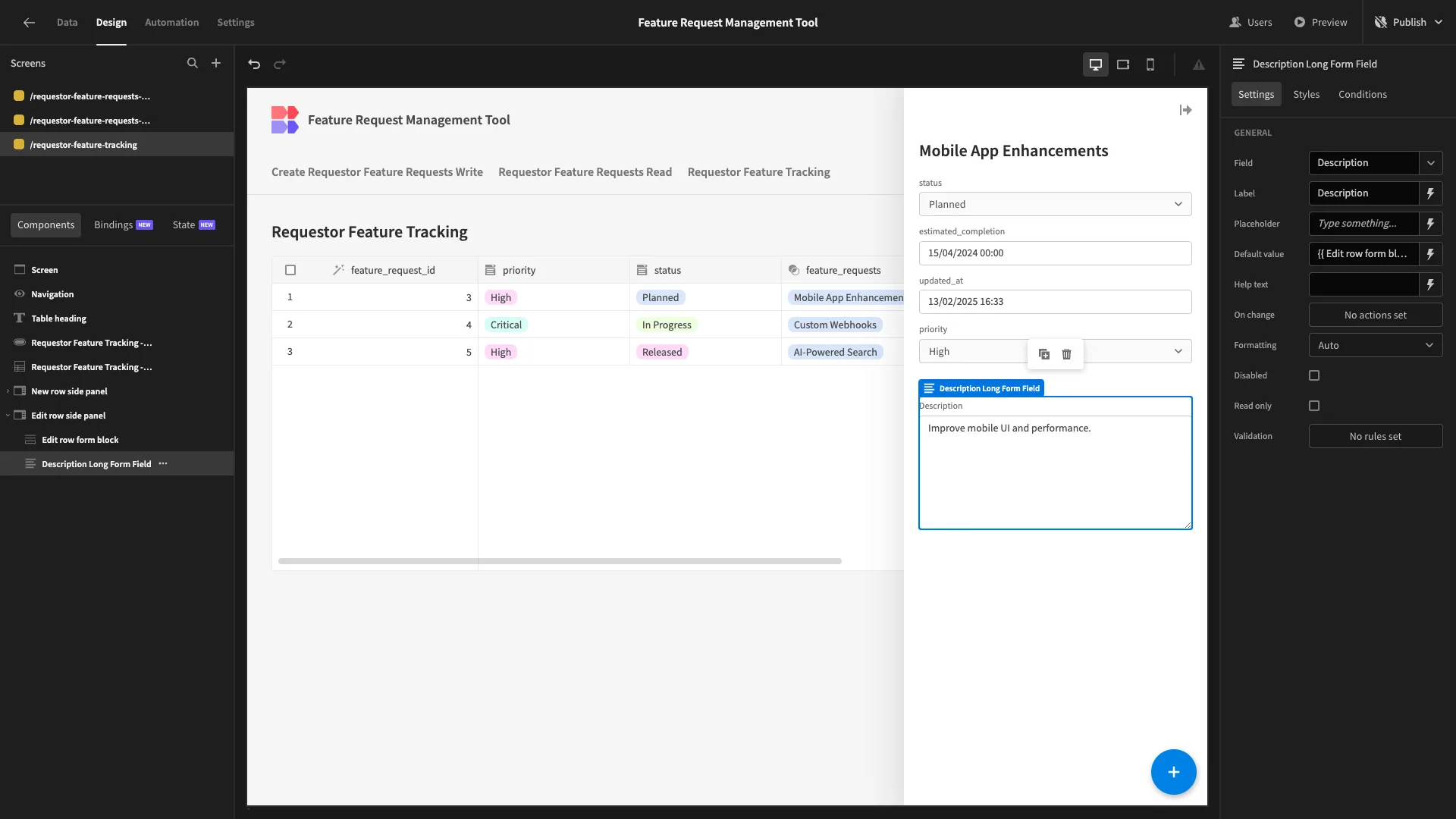Add a new screen with plus icon
The width and height of the screenshot is (1456, 819).
216,64
